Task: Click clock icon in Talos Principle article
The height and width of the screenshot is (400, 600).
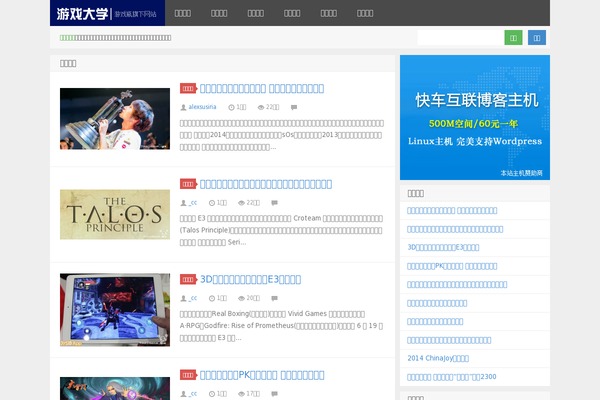Action: [x=212, y=203]
